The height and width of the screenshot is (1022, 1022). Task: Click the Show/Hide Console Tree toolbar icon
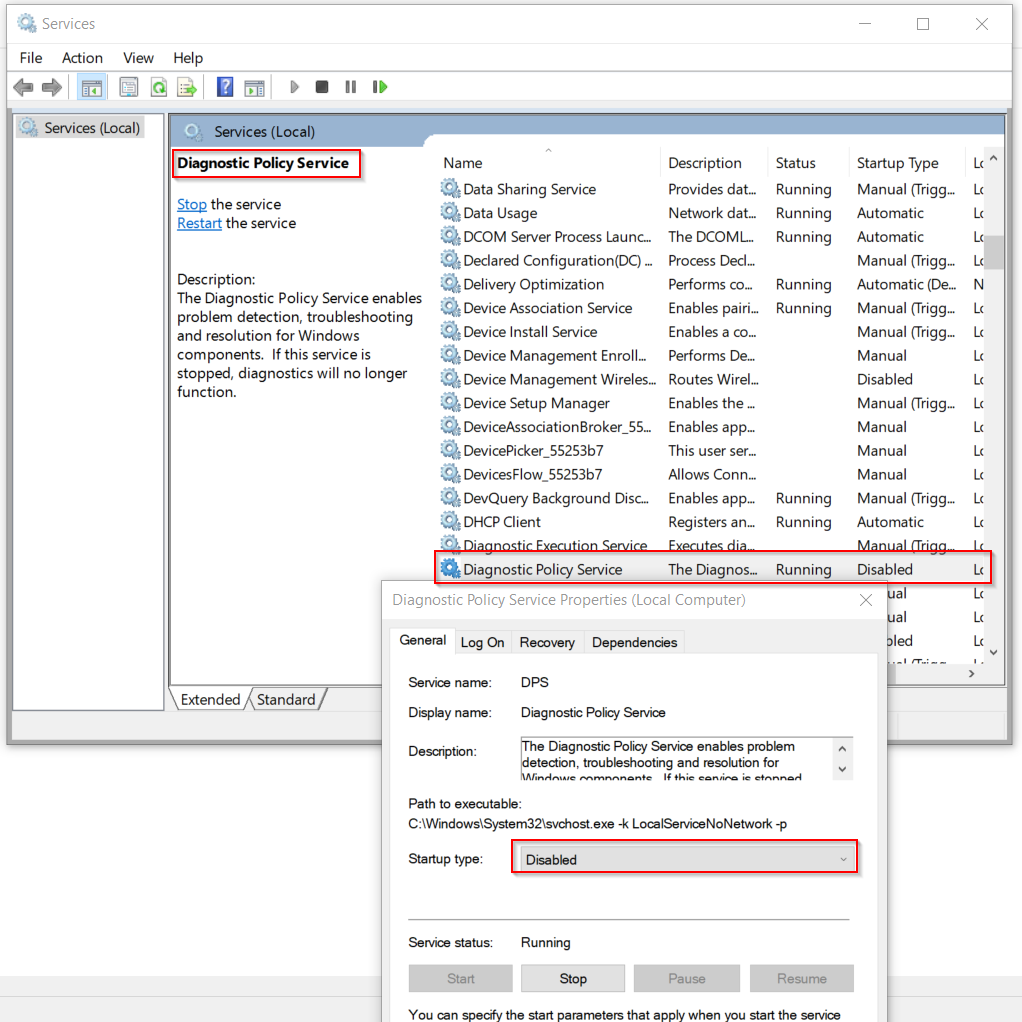[x=91, y=88]
